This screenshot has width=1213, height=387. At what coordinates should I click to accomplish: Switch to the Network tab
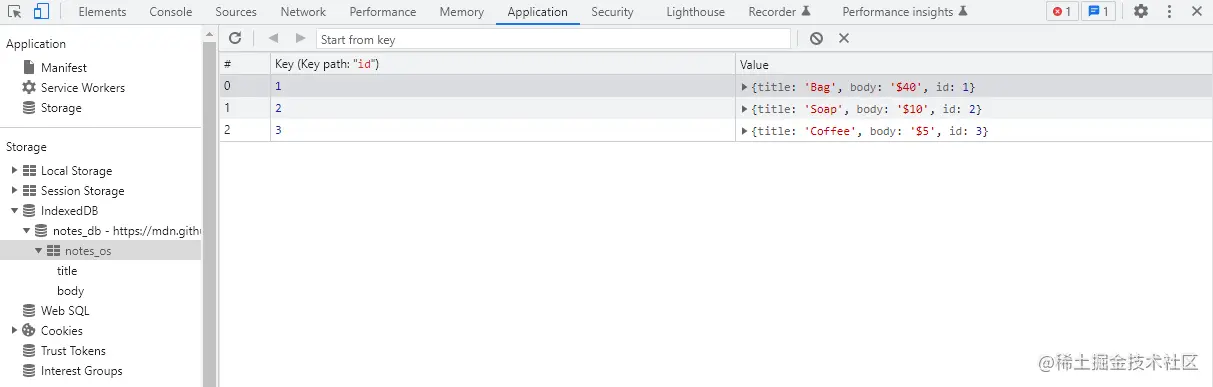click(303, 12)
